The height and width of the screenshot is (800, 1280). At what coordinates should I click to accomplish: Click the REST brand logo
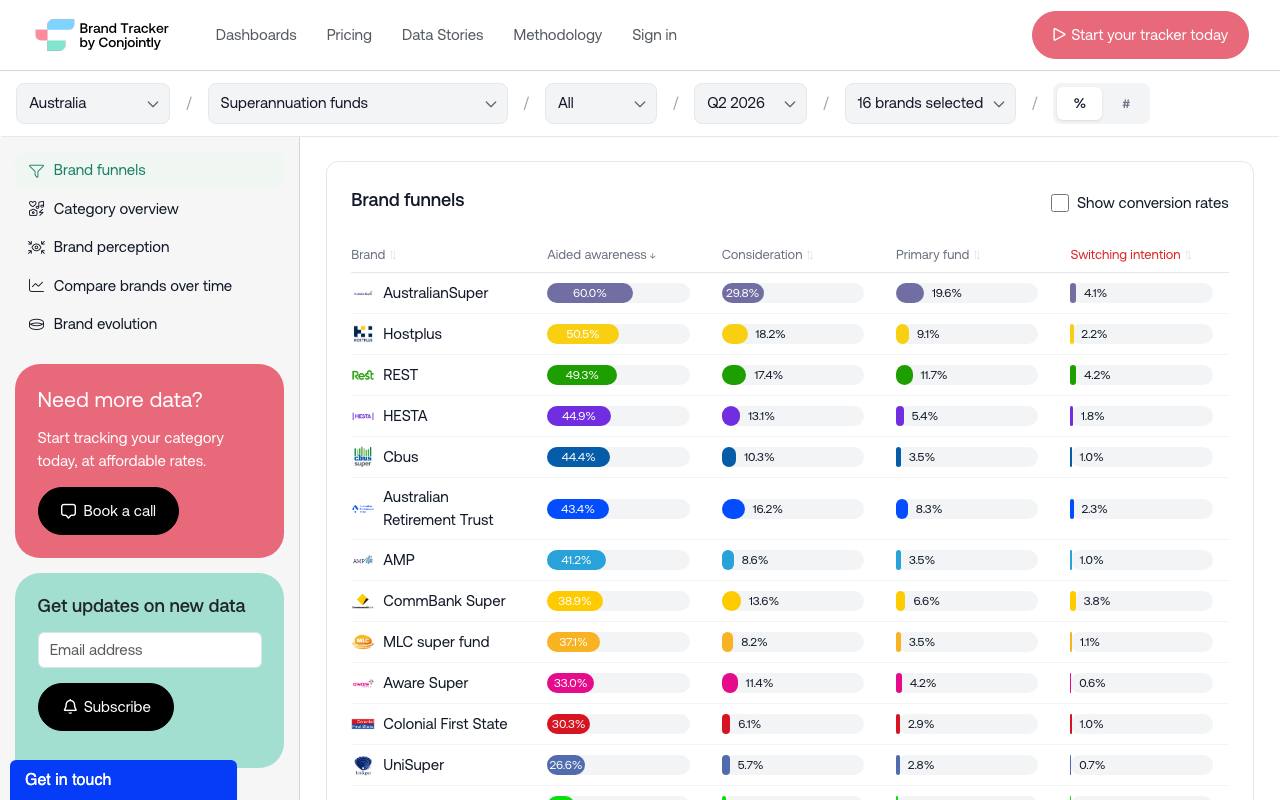click(363, 375)
